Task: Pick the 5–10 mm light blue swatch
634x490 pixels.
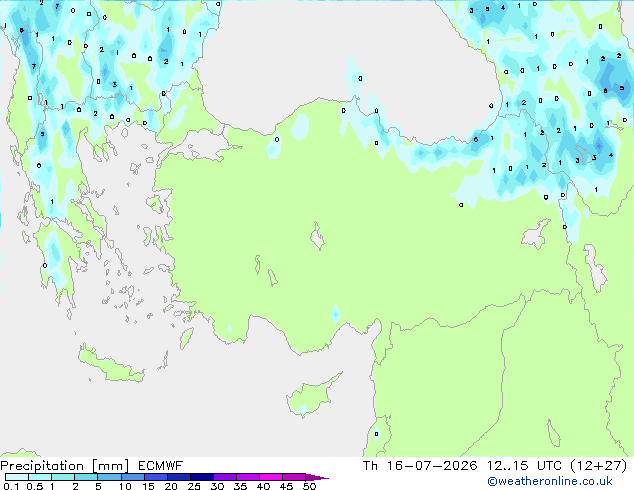Action: coord(109,477)
